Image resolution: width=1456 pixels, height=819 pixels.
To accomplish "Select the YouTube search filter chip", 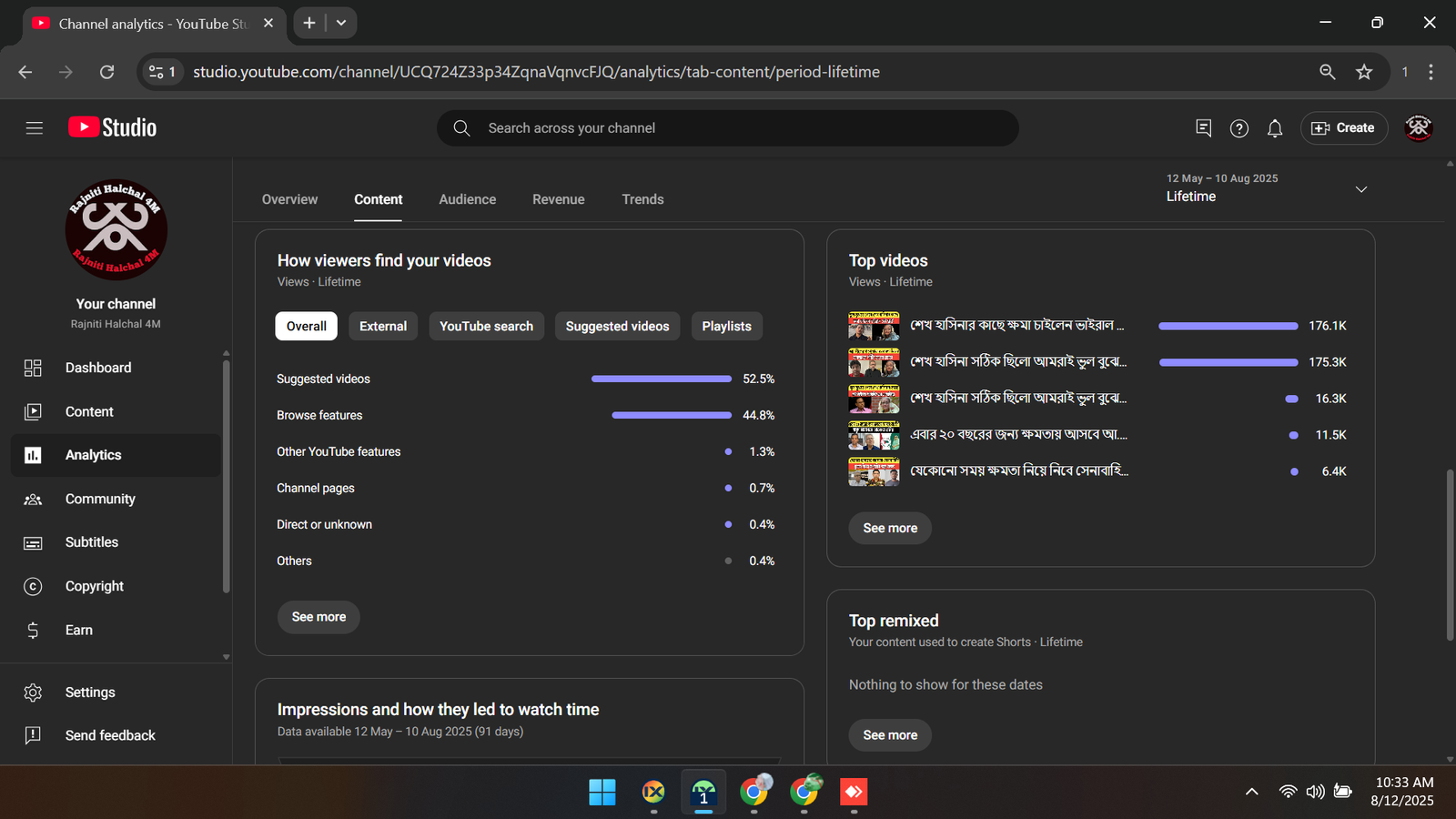I will [x=487, y=327].
